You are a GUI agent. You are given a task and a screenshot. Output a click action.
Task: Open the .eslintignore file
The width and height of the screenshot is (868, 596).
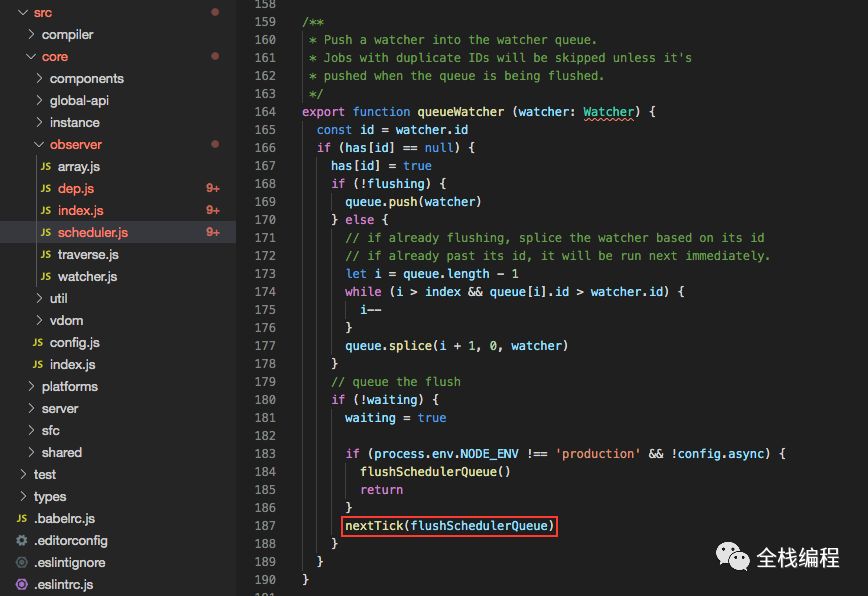tap(69, 562)
